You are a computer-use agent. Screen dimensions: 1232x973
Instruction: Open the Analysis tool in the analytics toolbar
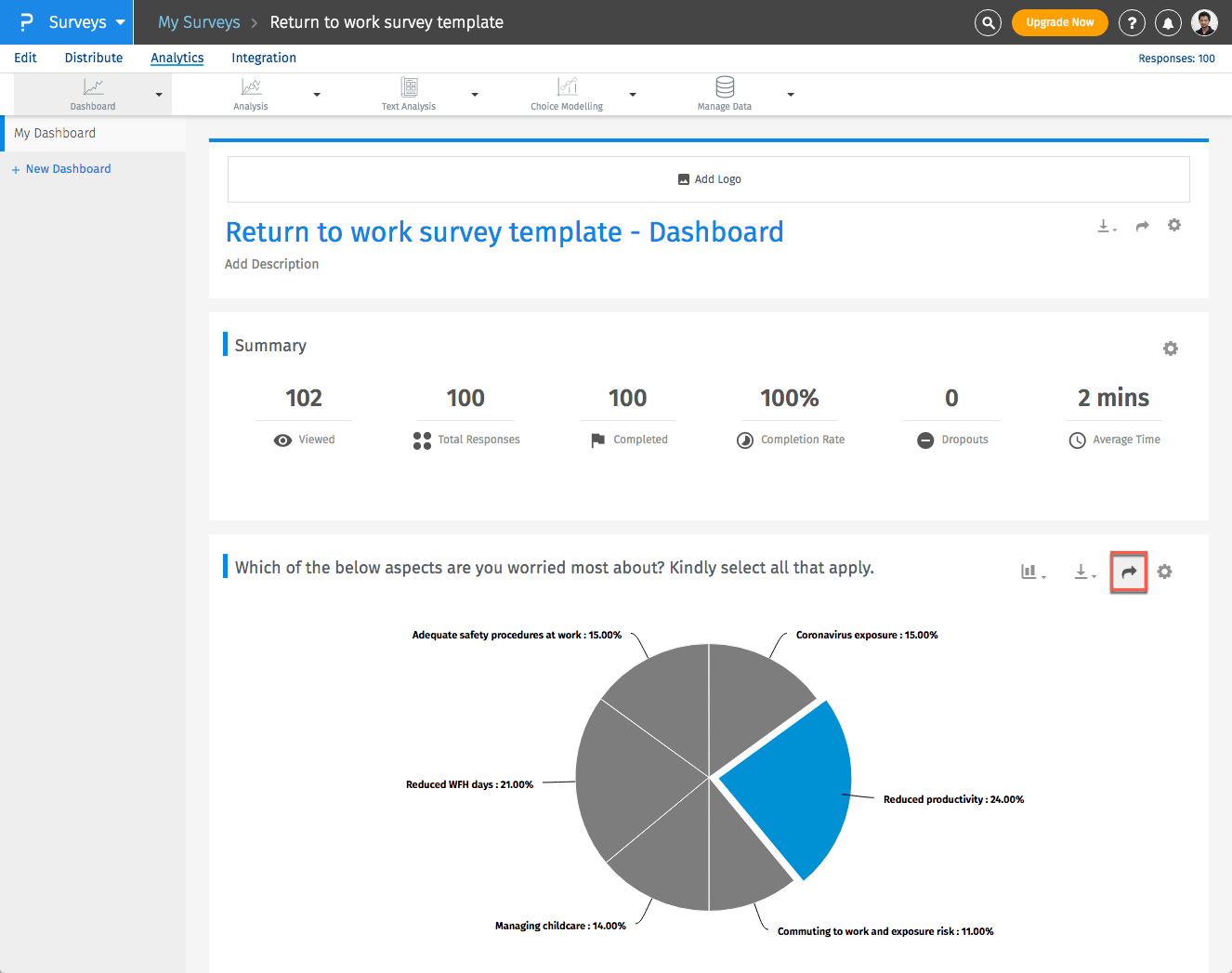(x=250, y=94)
